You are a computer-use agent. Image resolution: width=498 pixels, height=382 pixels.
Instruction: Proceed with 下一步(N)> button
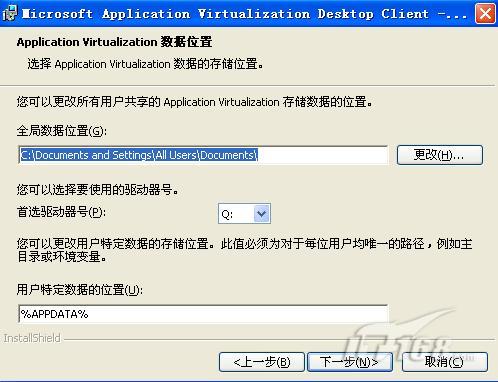pos(350,362)
